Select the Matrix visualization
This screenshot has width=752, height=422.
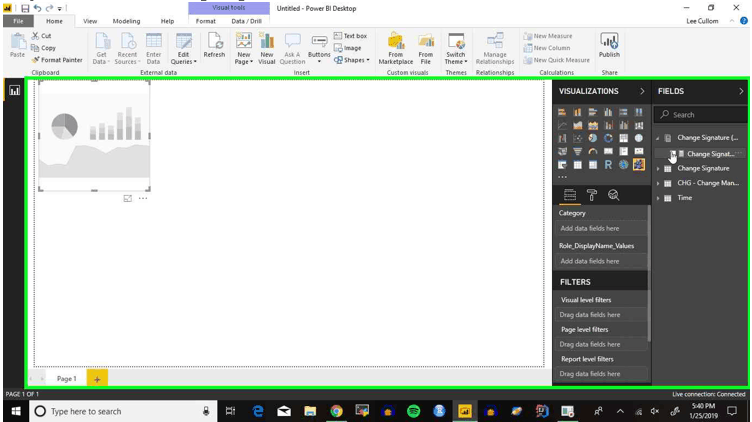pos(593,165)
